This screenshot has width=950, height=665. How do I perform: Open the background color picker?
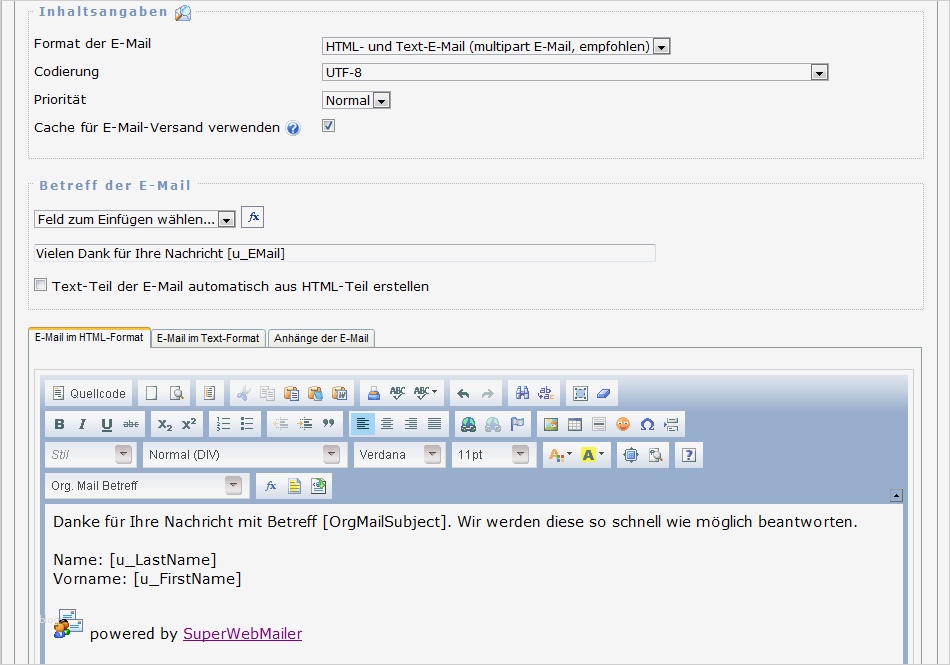[593, 455]
